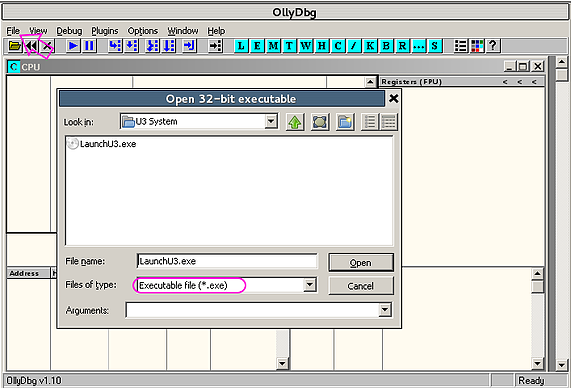Viewport: 571px width, 388px height.
Task: Open the Window menu
Action: click(183, 31)
